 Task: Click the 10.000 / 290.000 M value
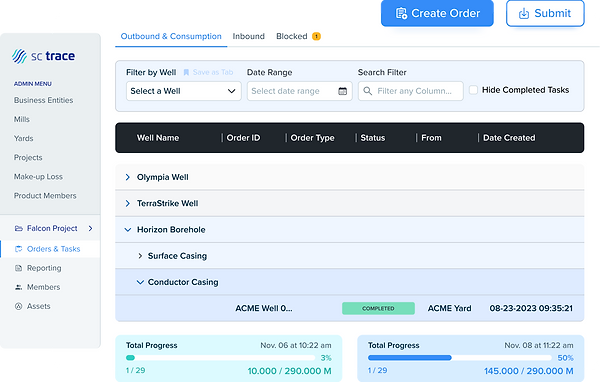289,371
